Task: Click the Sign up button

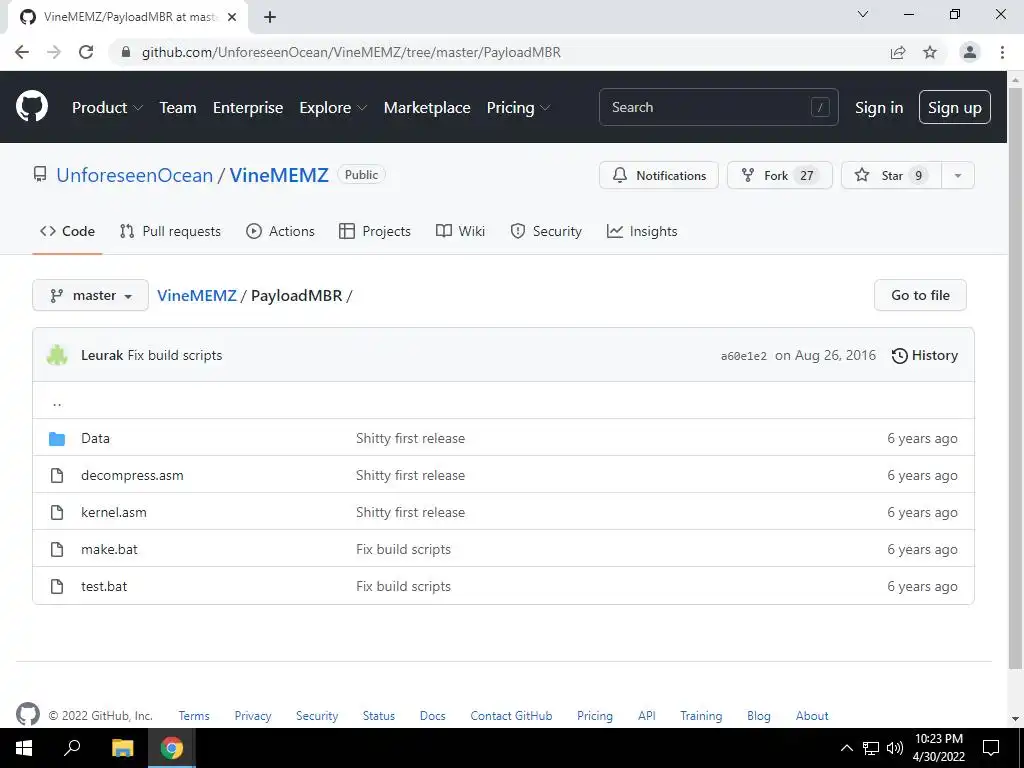Action: [955, 108]
